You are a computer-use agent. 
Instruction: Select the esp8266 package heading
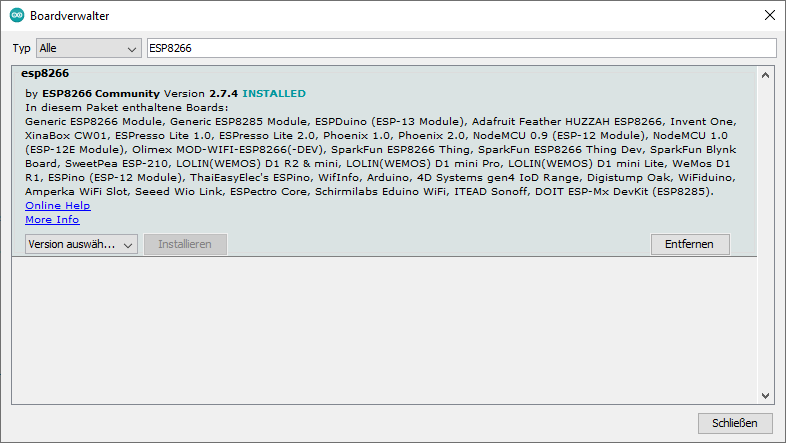(45, 74)
